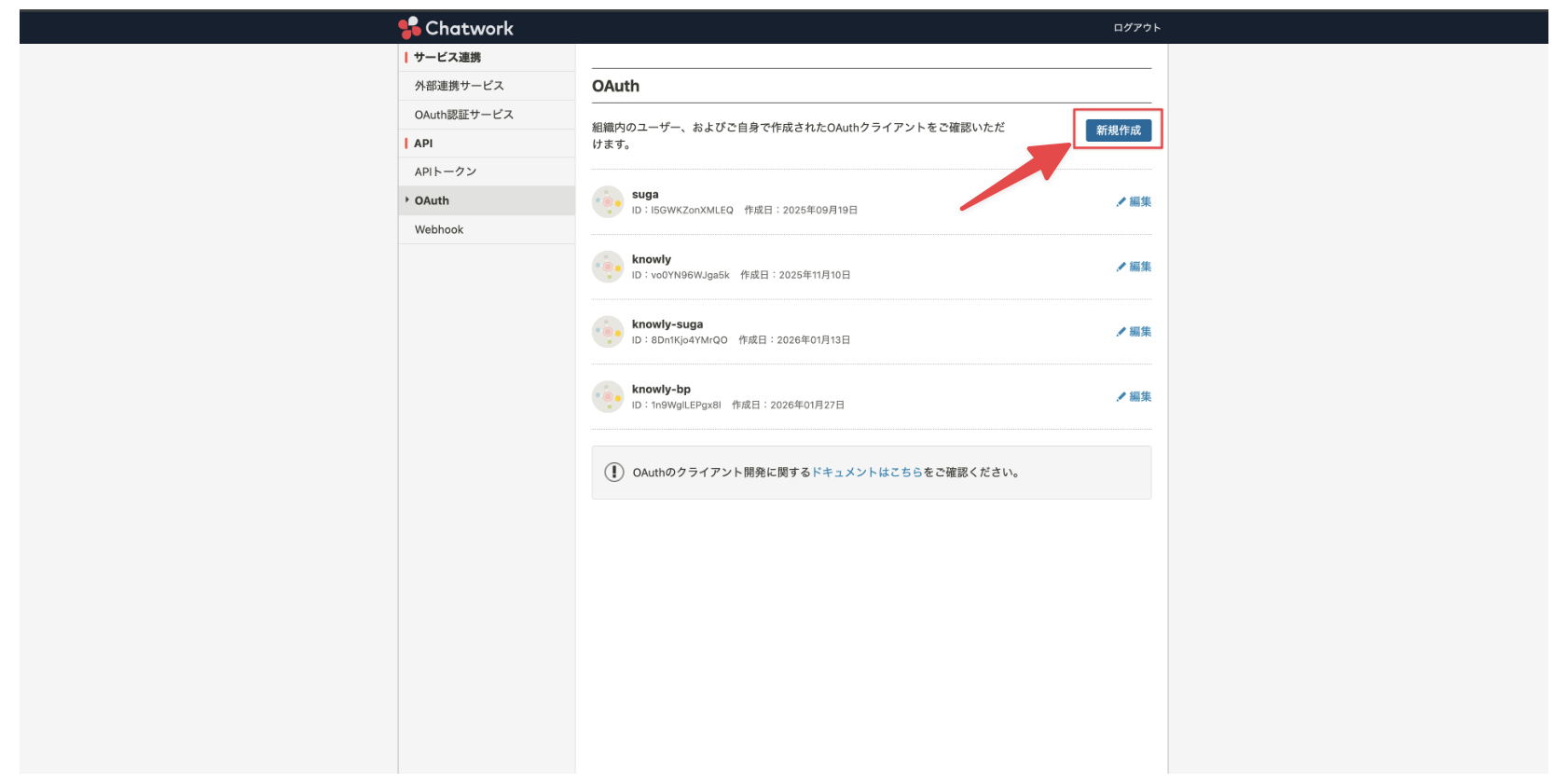
Task: Edit the knowly-bp OAuth client
Action: (1134, 397)
